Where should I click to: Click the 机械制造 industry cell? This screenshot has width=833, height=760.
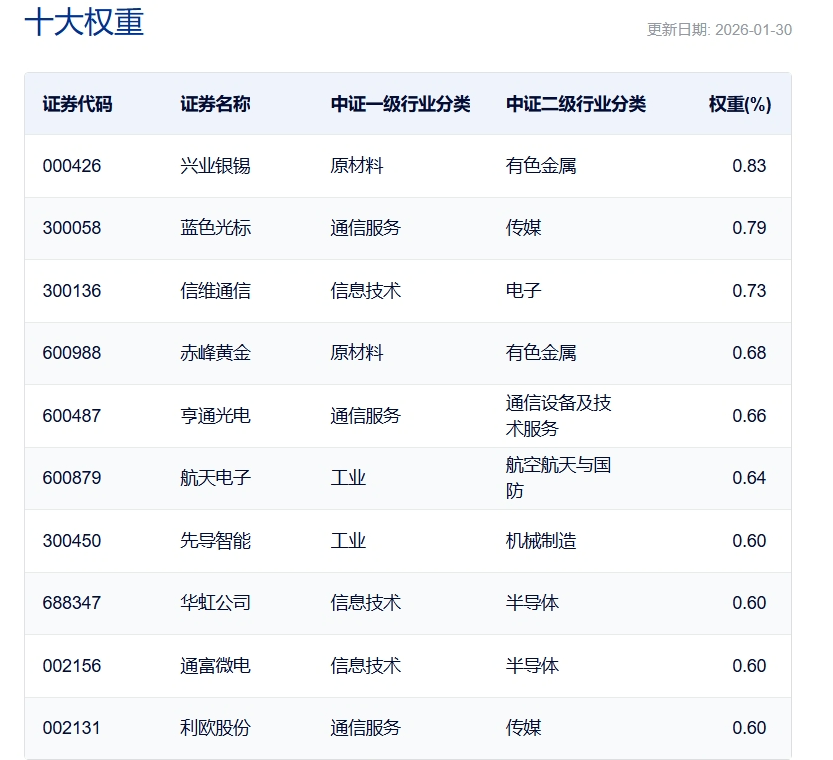(541, 541)
